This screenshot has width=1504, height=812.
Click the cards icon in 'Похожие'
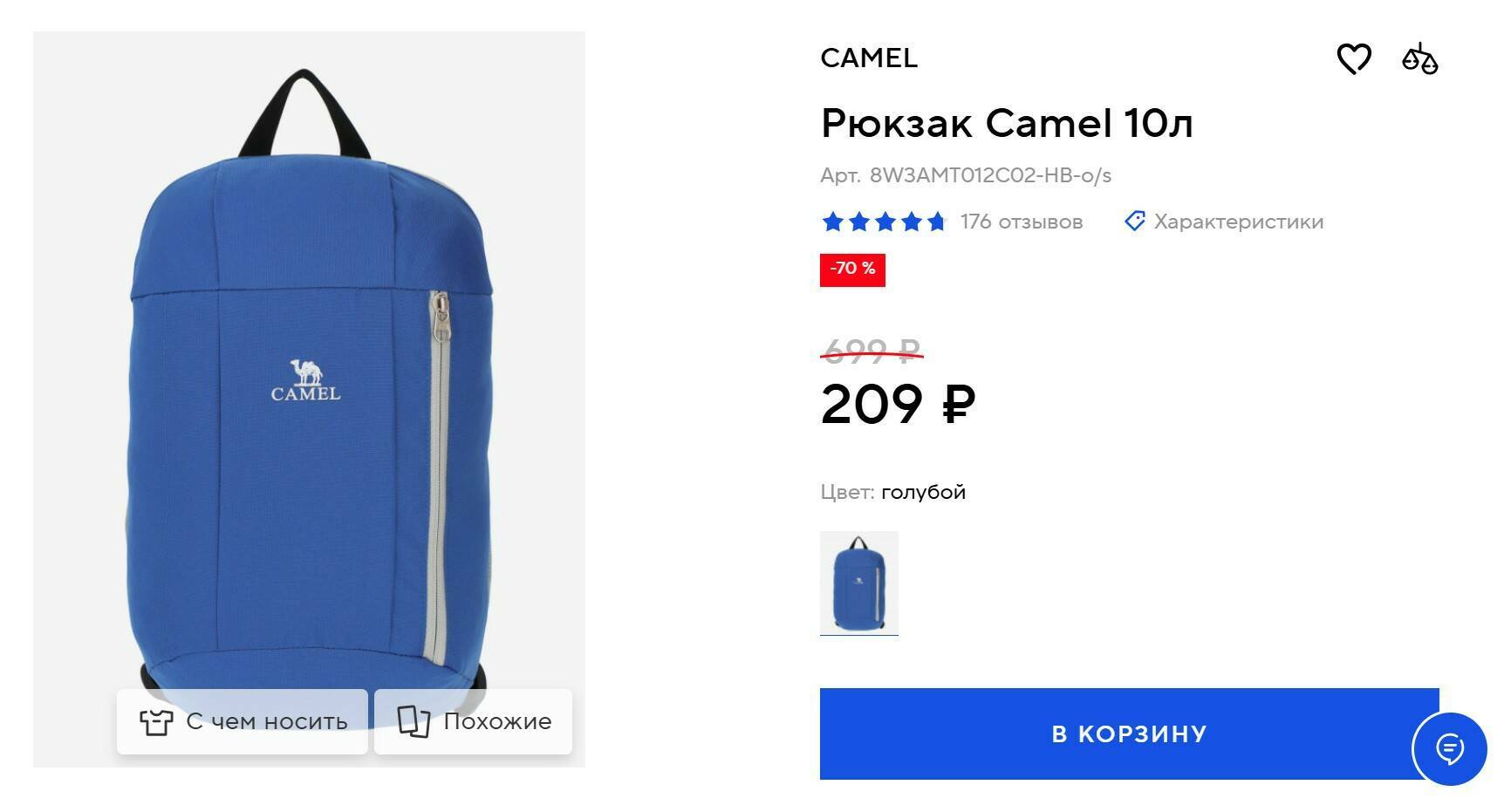point(414,721)
